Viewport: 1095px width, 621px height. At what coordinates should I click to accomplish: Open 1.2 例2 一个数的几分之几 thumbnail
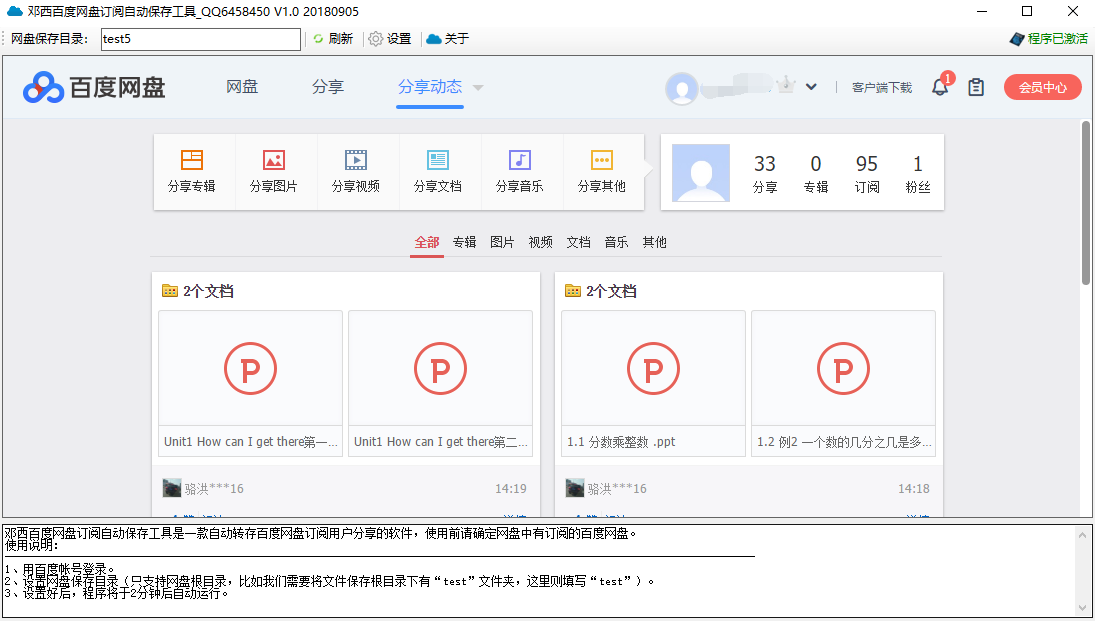pos(844,368)
